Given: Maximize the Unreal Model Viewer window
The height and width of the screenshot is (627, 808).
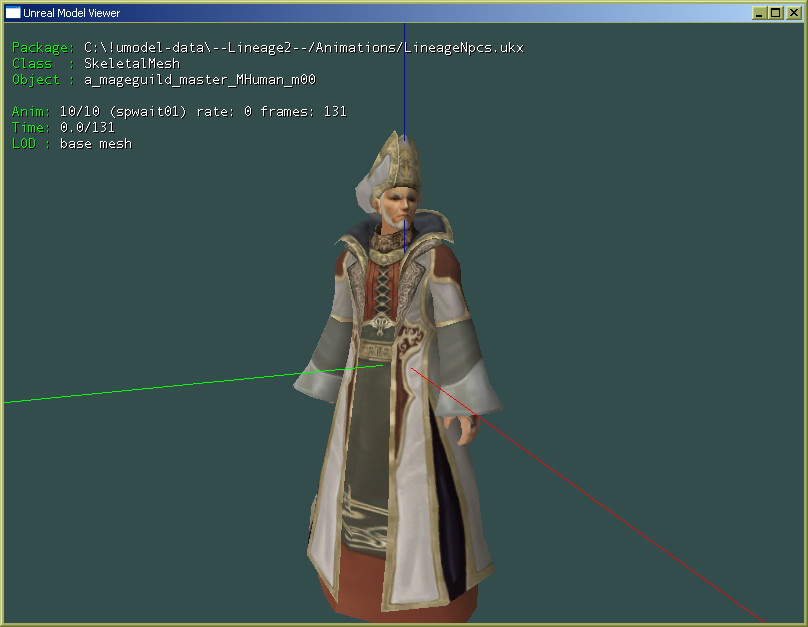Looking at the screenshot, I should [776, 13].
